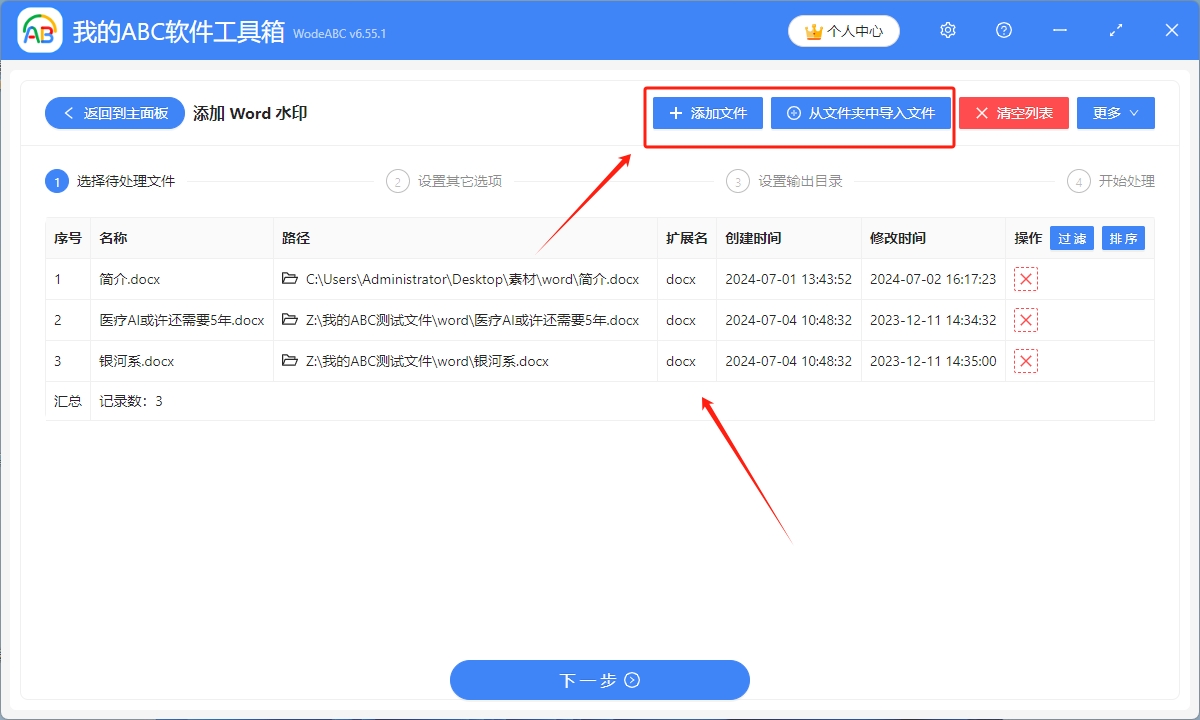
Task: Click the 添加文件 button
Action: pos(706,113)
